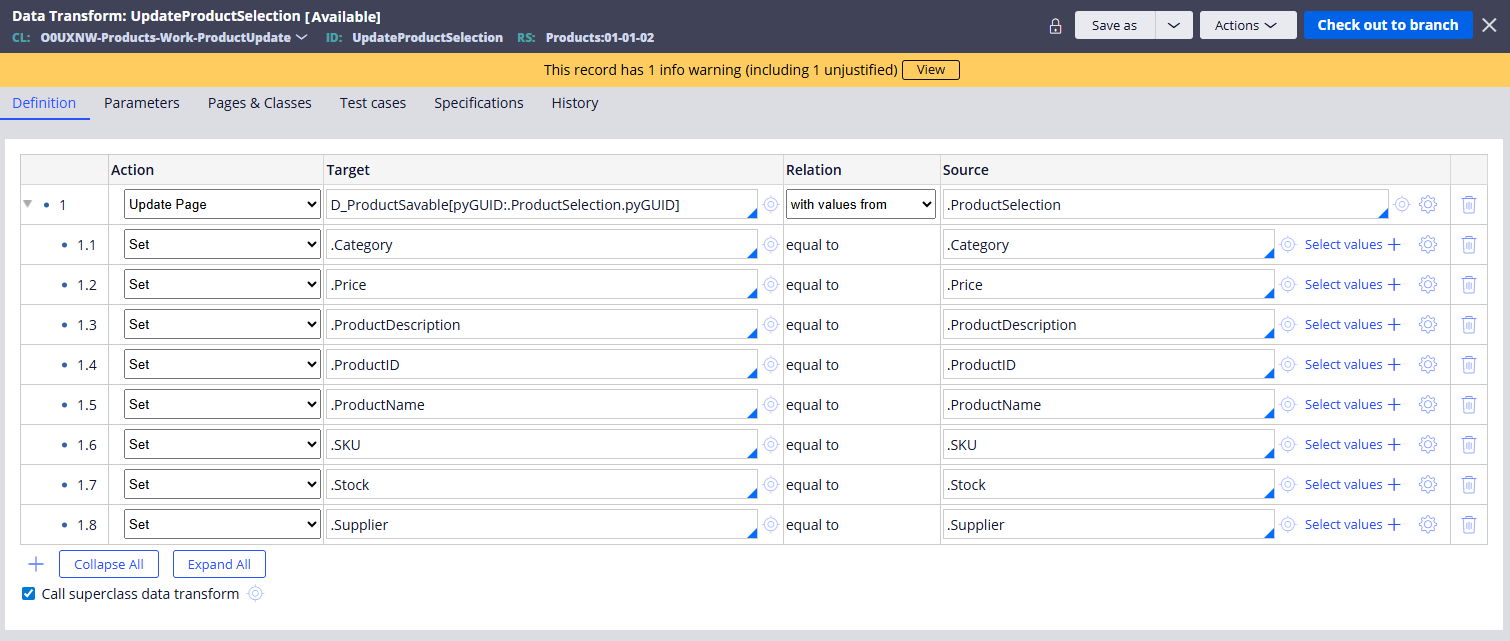Uncheck Call superclass data transform
This screenshot has width=1510, height=641.
coord(29,594)
